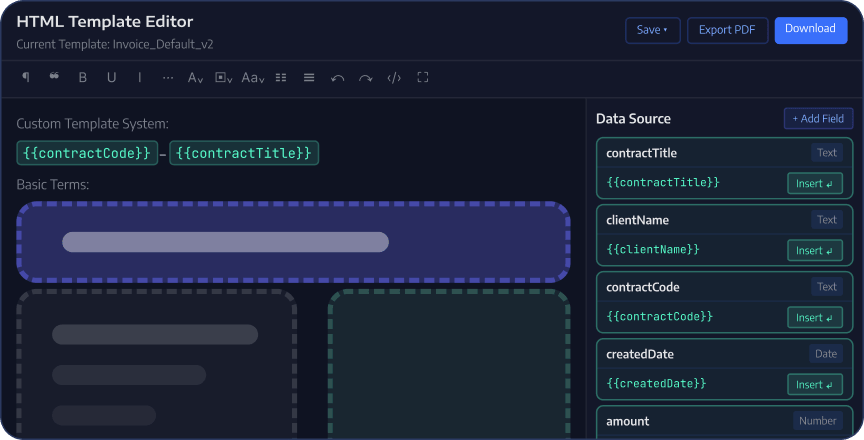Click the {{contractCode}} placeholder in Data Source
This screenshot has width=864, height=440.
tap(660, 316)
